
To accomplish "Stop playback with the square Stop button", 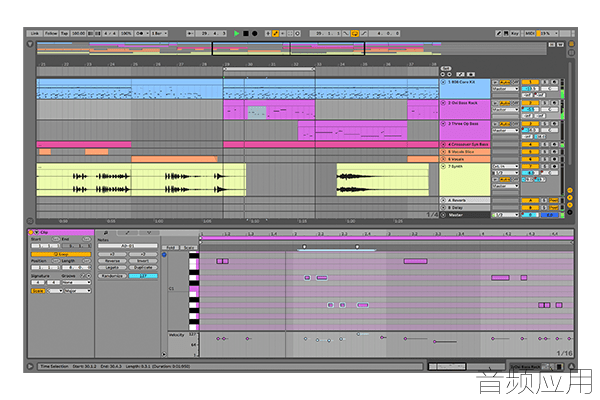I will pyautogui.click(x=246, y=34).
